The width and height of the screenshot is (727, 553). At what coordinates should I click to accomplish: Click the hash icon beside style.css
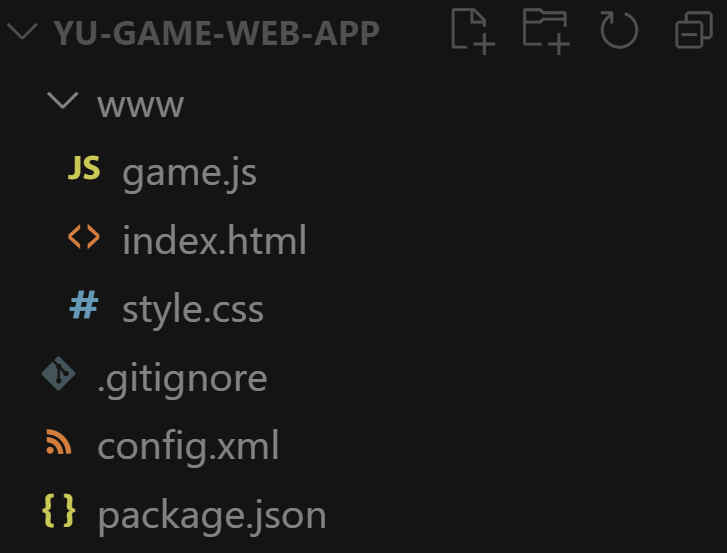tap(84, 305)
